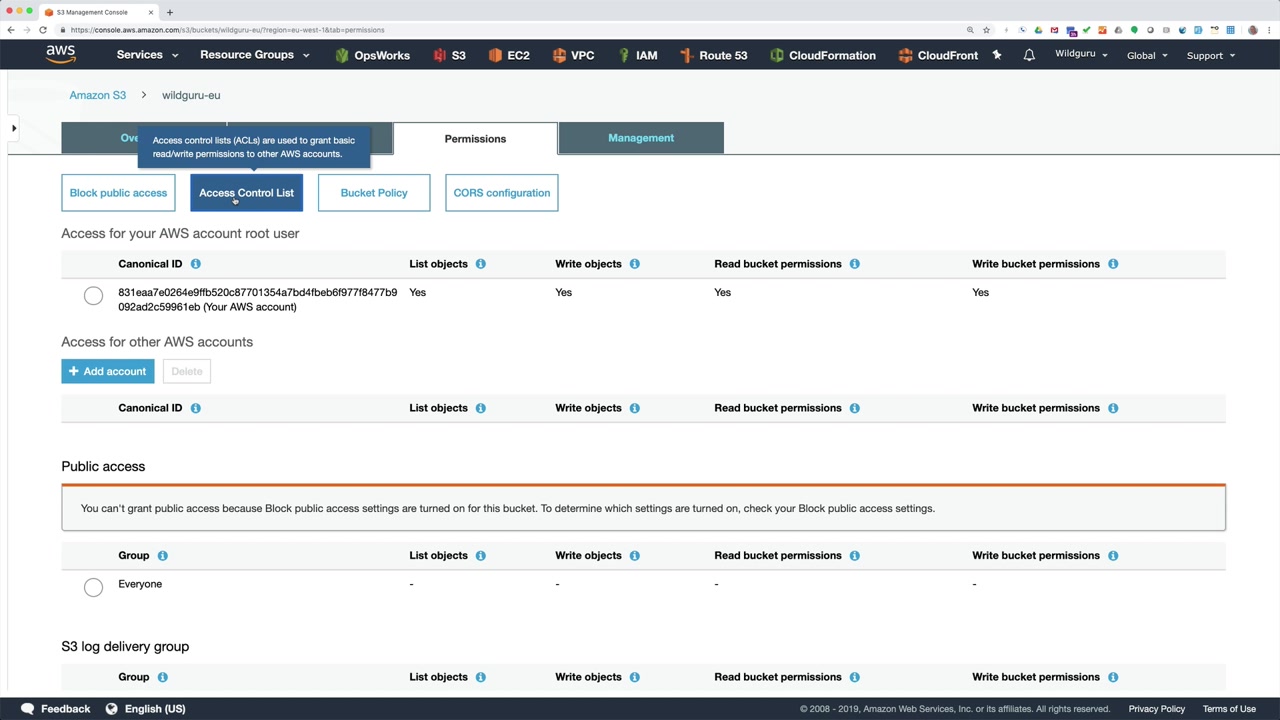1280x720 pixels.
Task: Click info icon for other accounts Write bucket permissions
Action: pyautogui.click(x=1113, y=408)
